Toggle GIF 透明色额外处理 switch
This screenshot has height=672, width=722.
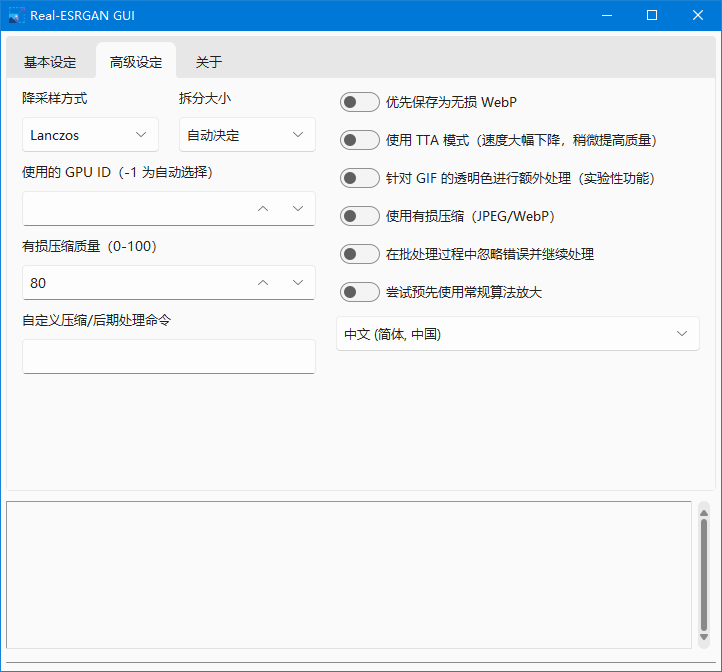click(x=360, y=178)
